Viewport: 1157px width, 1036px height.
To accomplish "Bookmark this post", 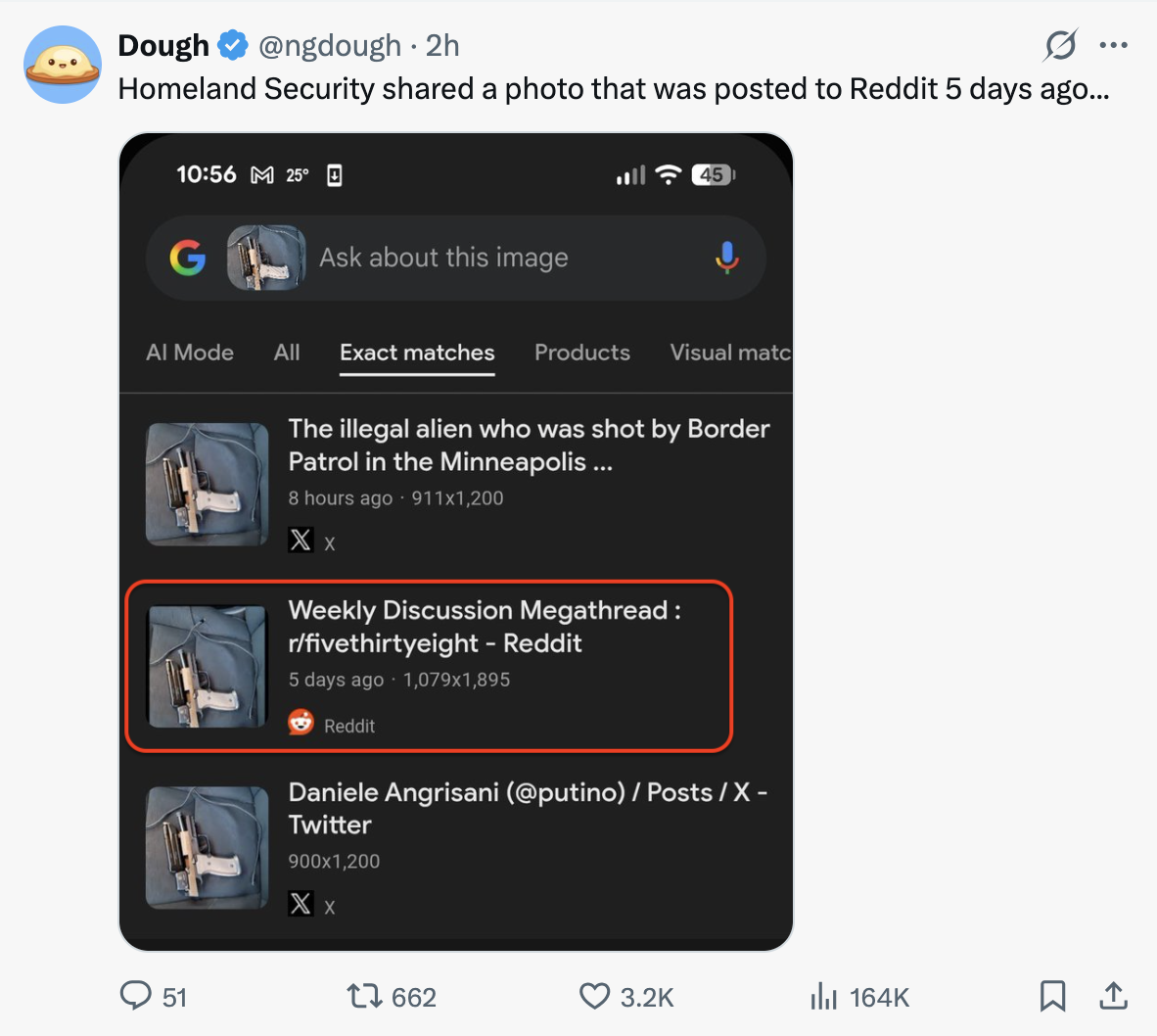I will click(1052, 996).
